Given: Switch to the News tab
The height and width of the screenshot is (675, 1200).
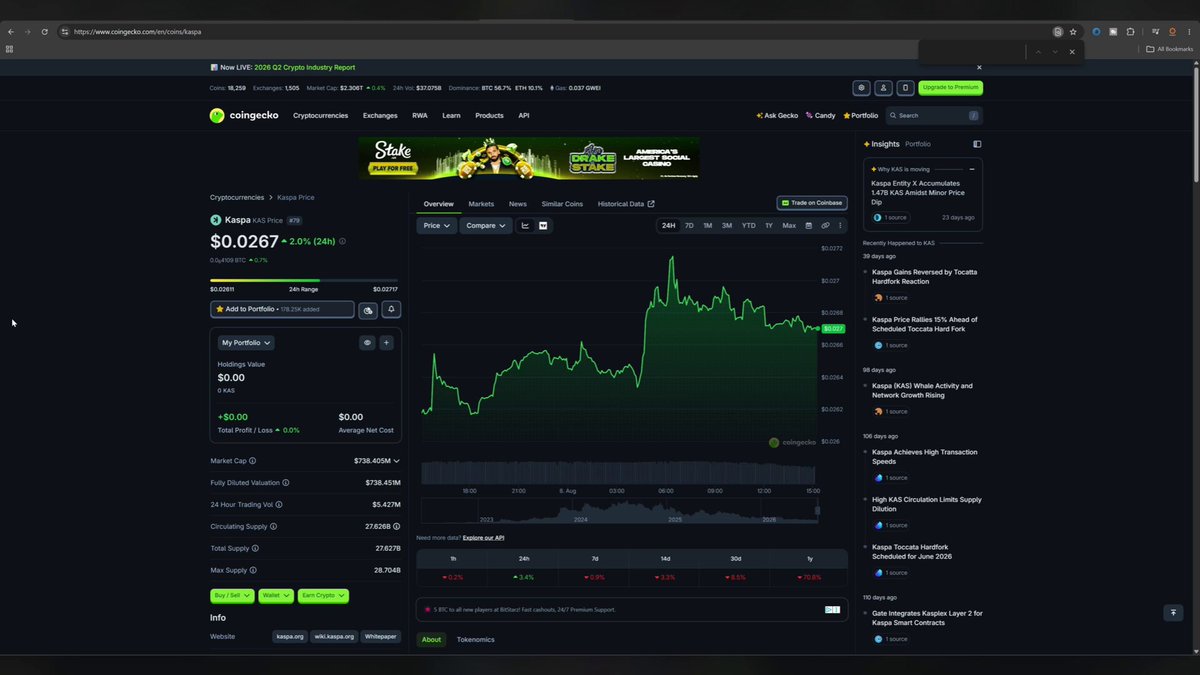Looking at the screenshot, I should point(517,204).
